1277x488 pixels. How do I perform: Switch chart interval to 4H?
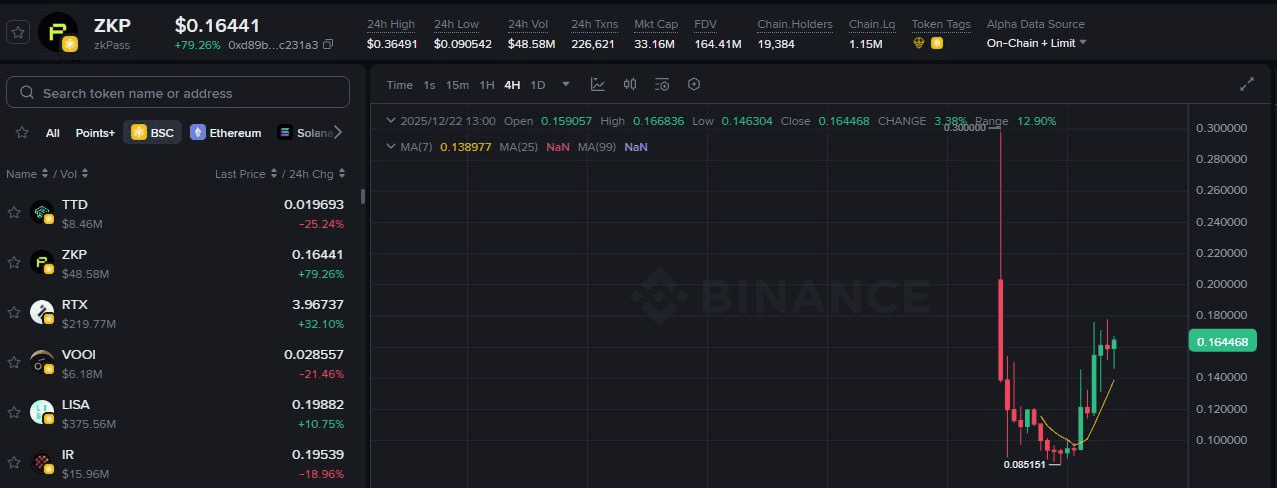pyautogui.click(x=512, y=85)
